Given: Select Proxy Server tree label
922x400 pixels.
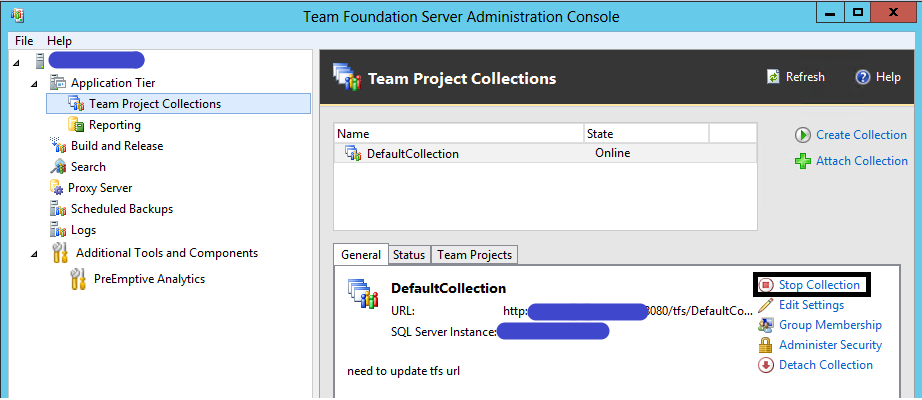Looking at the screenshot, I should pos(100,188).
